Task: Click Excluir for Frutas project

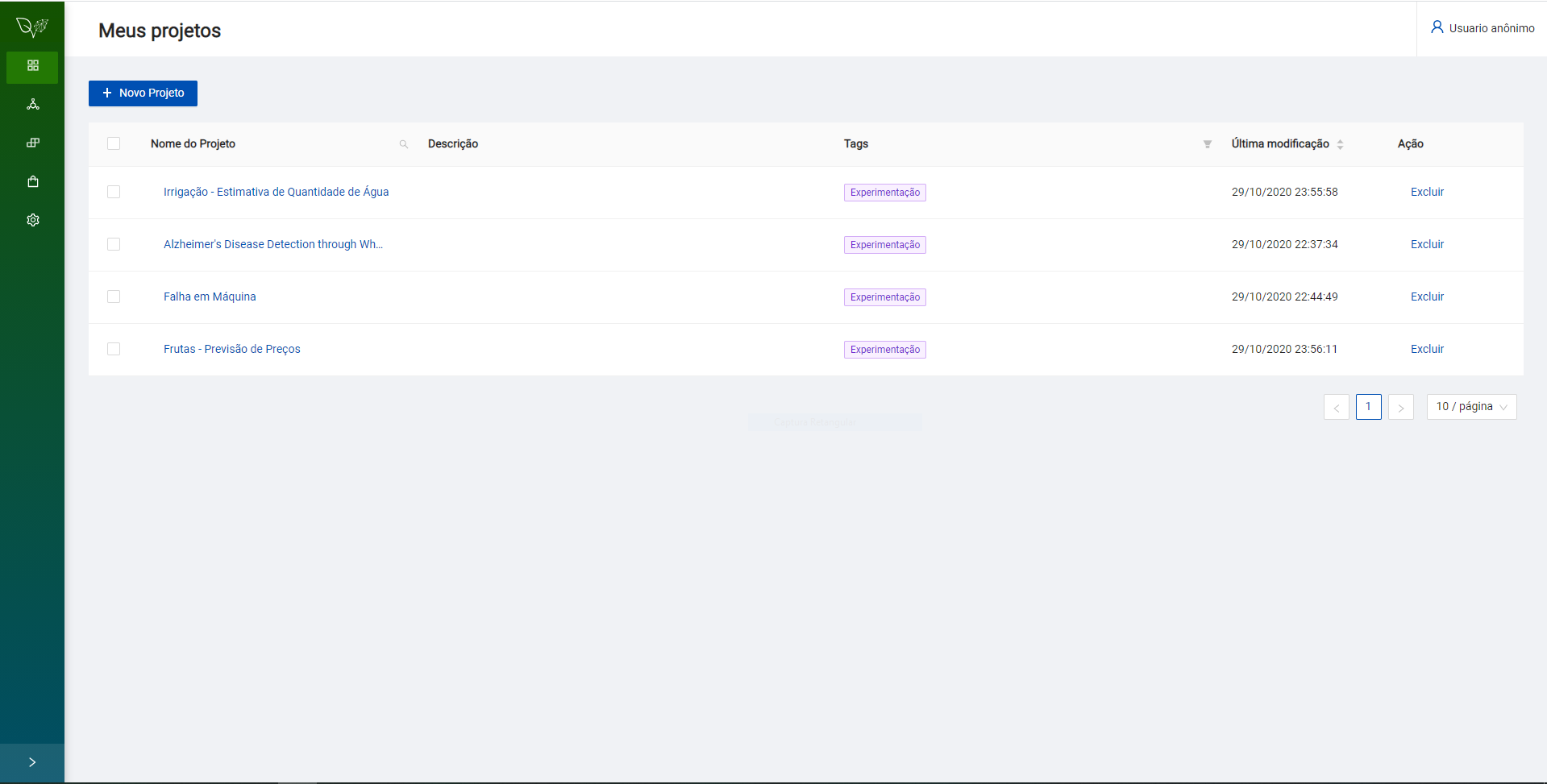Action: (1427, 349)
